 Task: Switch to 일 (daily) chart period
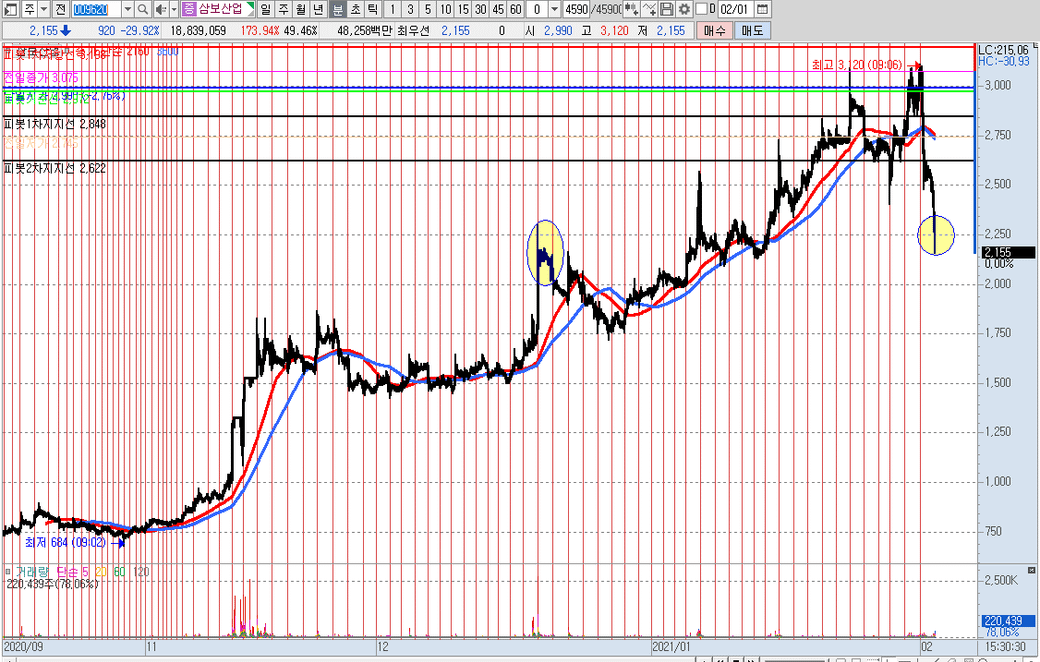coord(265,9)
